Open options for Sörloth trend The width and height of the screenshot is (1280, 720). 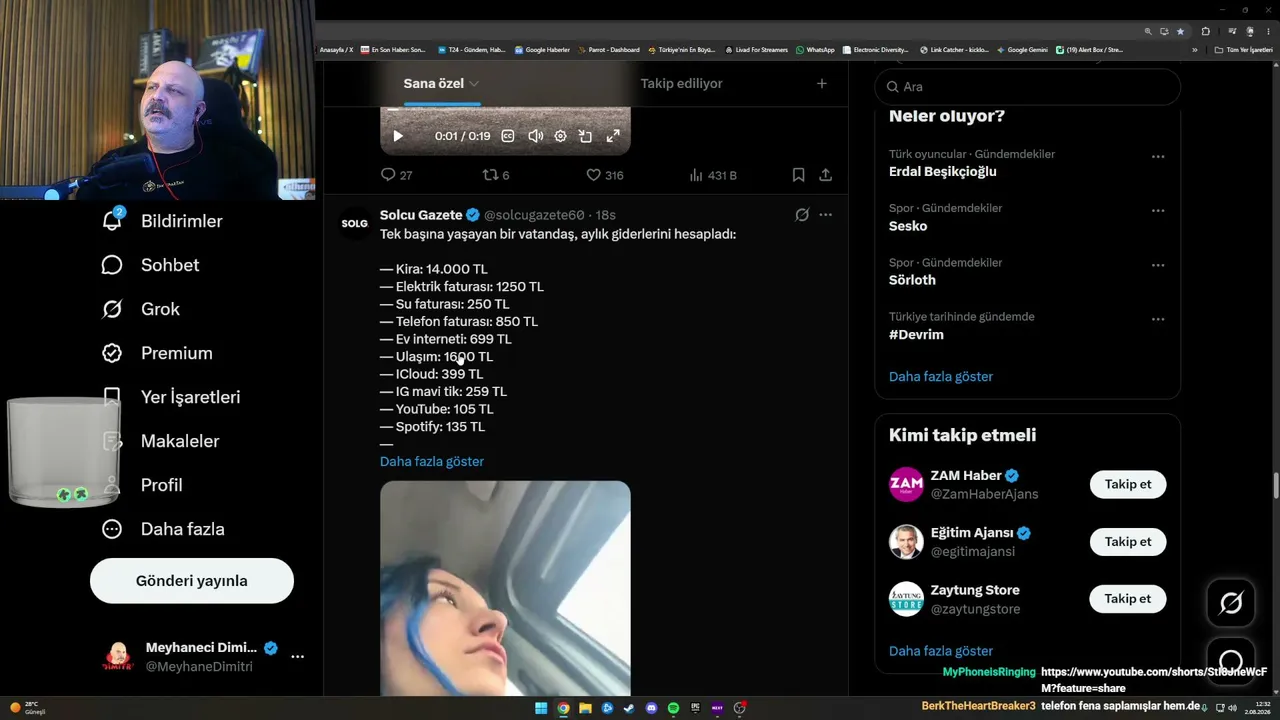tap(1158, 265)
